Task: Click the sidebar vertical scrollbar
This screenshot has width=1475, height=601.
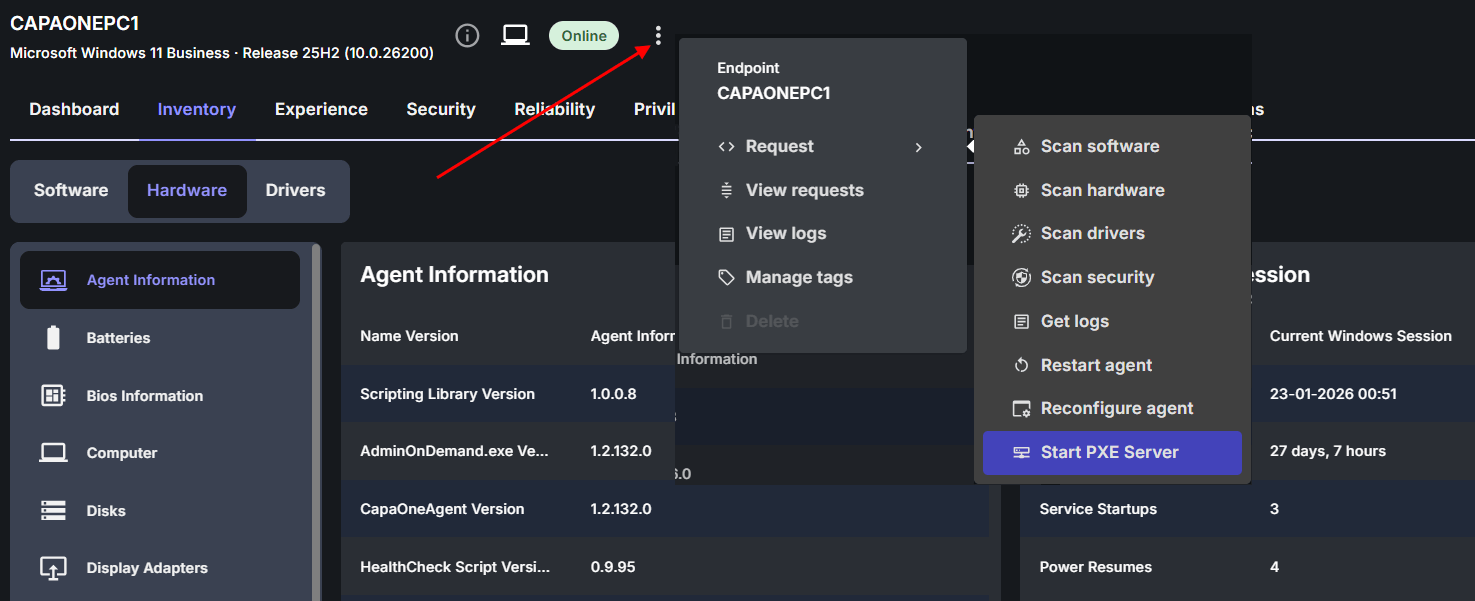Action: point(317,420)
